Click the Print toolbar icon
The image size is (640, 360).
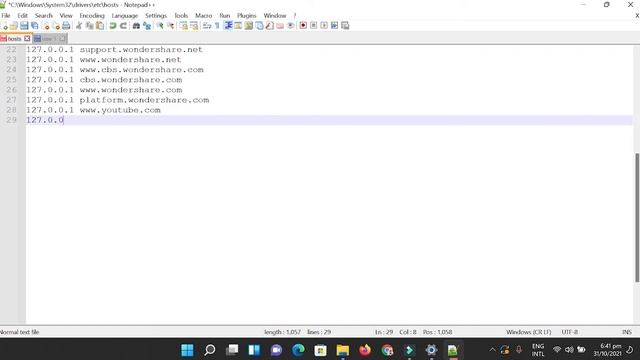[x=66, y=26]
